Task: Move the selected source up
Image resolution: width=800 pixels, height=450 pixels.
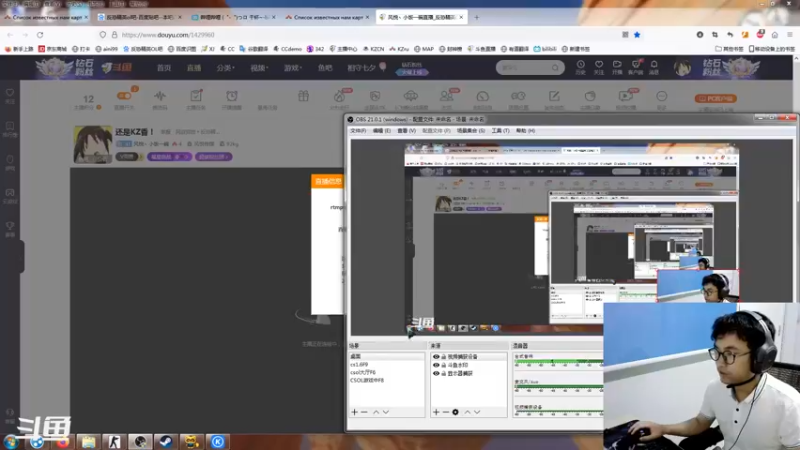Action: 467,412
